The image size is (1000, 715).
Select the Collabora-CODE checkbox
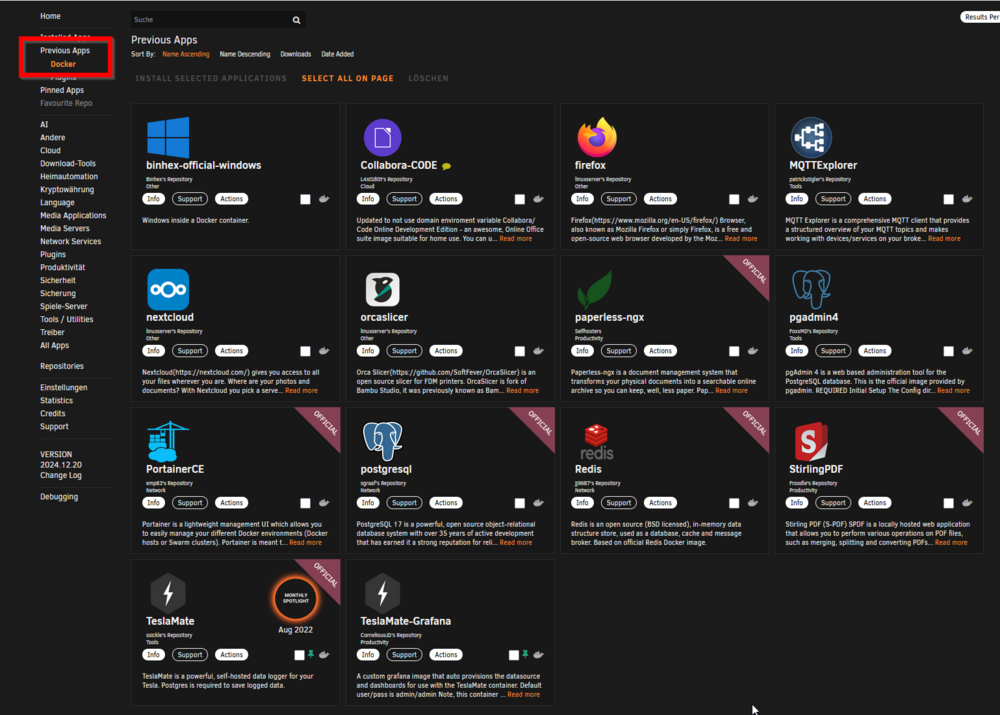pyautogui.click(x=520, y=200)
